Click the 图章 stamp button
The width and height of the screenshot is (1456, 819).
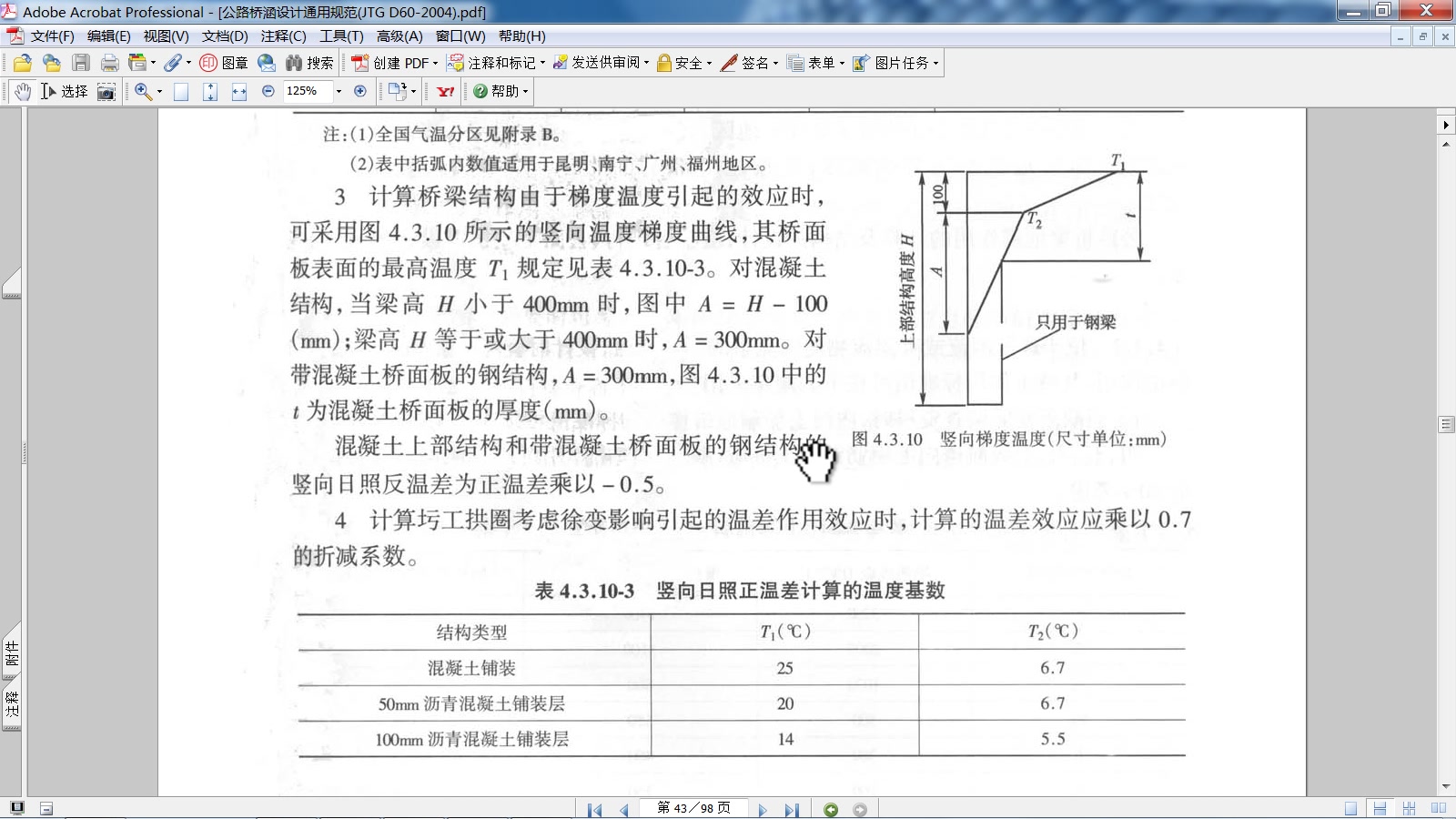(224, 63)
